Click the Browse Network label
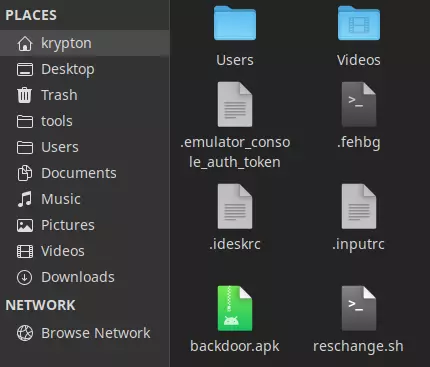The height and width of the screenshot is (367, 430). [96, 333]
